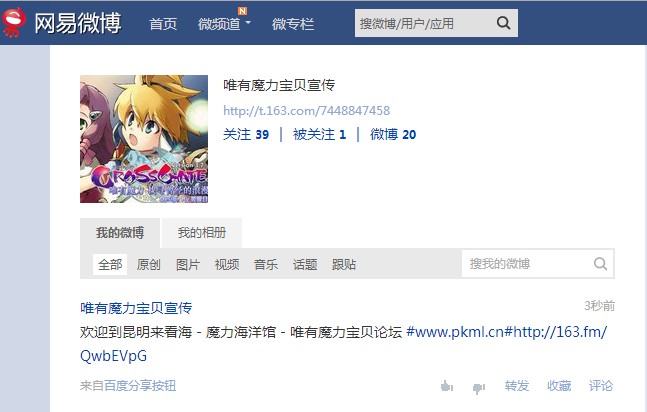
Task: Click the search icon in 搜我的微博 box
Action: tap(600, 263)
